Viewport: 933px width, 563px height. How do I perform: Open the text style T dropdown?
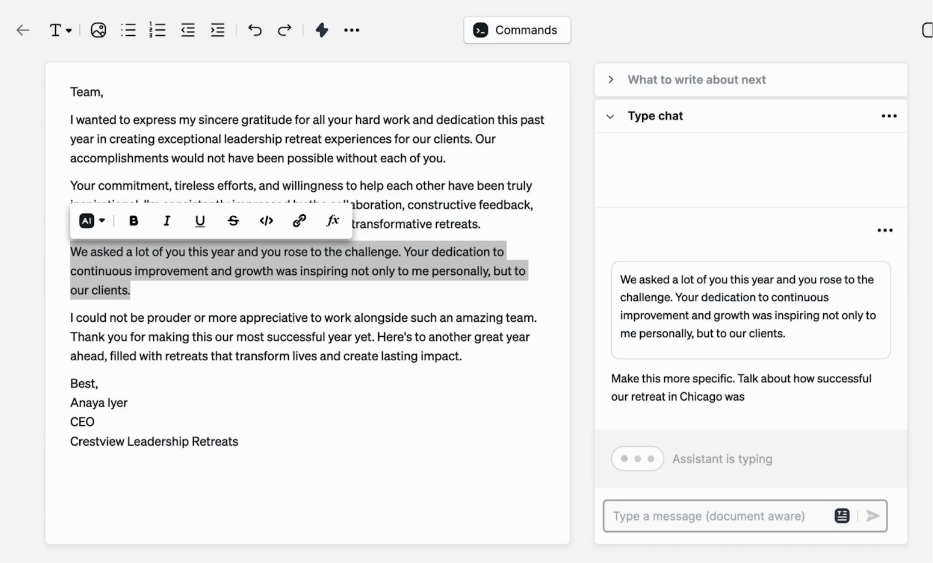pyautogui.click(x=60, y=30)
